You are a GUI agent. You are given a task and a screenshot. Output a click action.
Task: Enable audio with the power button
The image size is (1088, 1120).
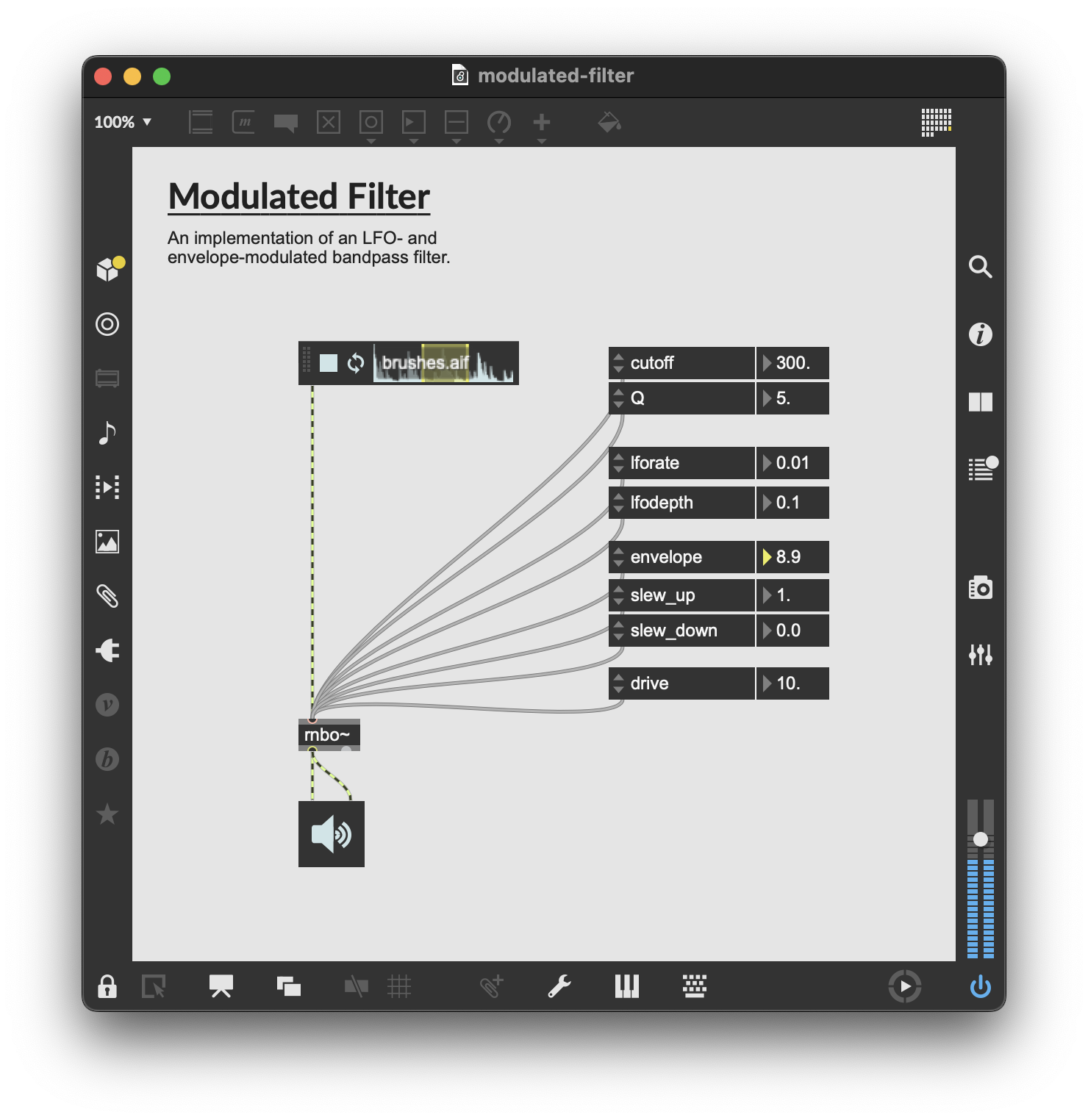point(980,987)
